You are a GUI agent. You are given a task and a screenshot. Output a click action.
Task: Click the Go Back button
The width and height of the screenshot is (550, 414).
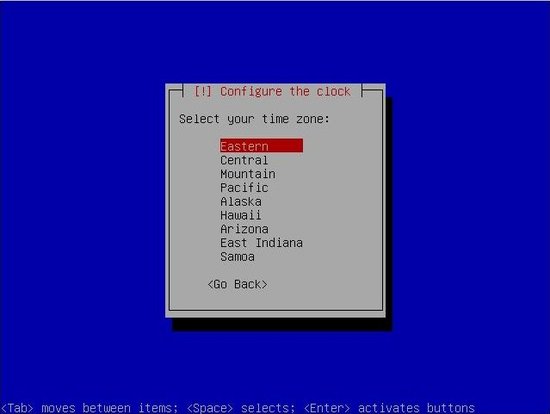[x=237, y=284]
